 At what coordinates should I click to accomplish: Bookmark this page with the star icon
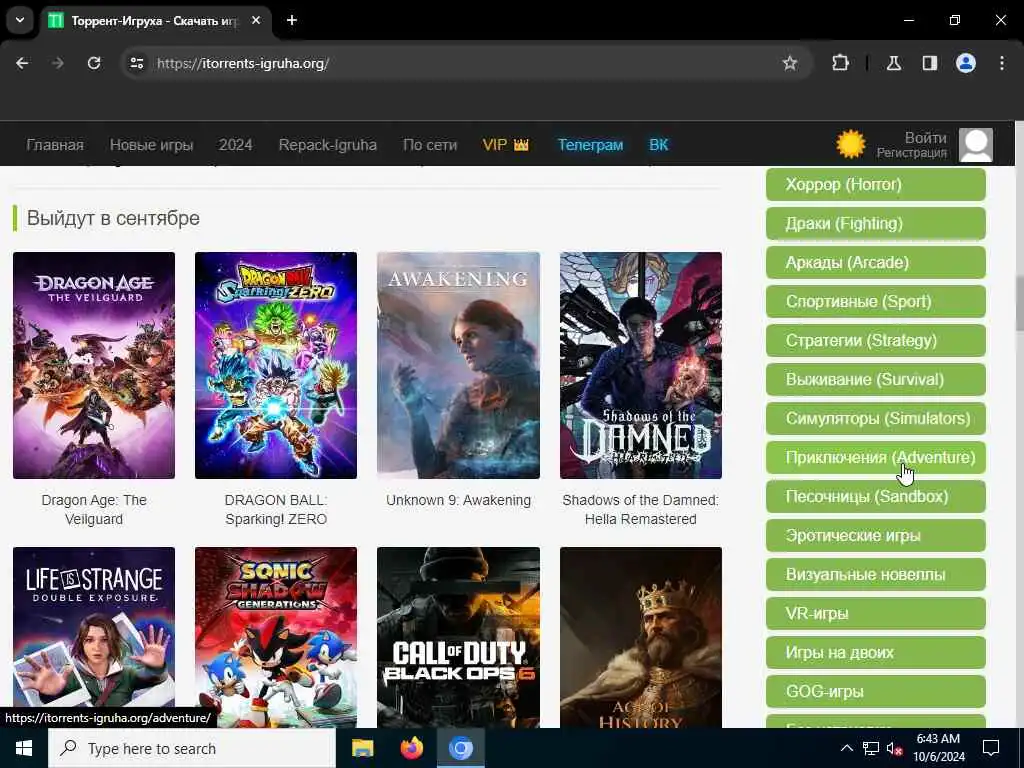790,63
